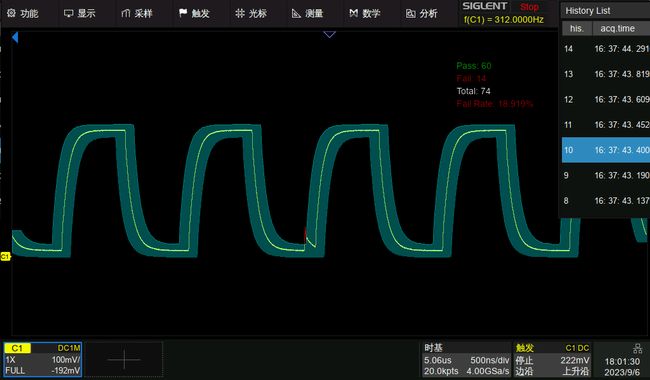
Task: Click the 500ns/div timebase scale value
Action: pyautogui.click(x=490, y=360)
